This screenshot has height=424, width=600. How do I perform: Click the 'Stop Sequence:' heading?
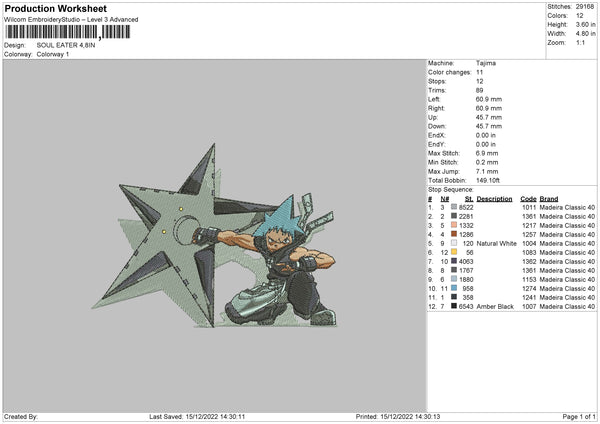click(451, 190)
